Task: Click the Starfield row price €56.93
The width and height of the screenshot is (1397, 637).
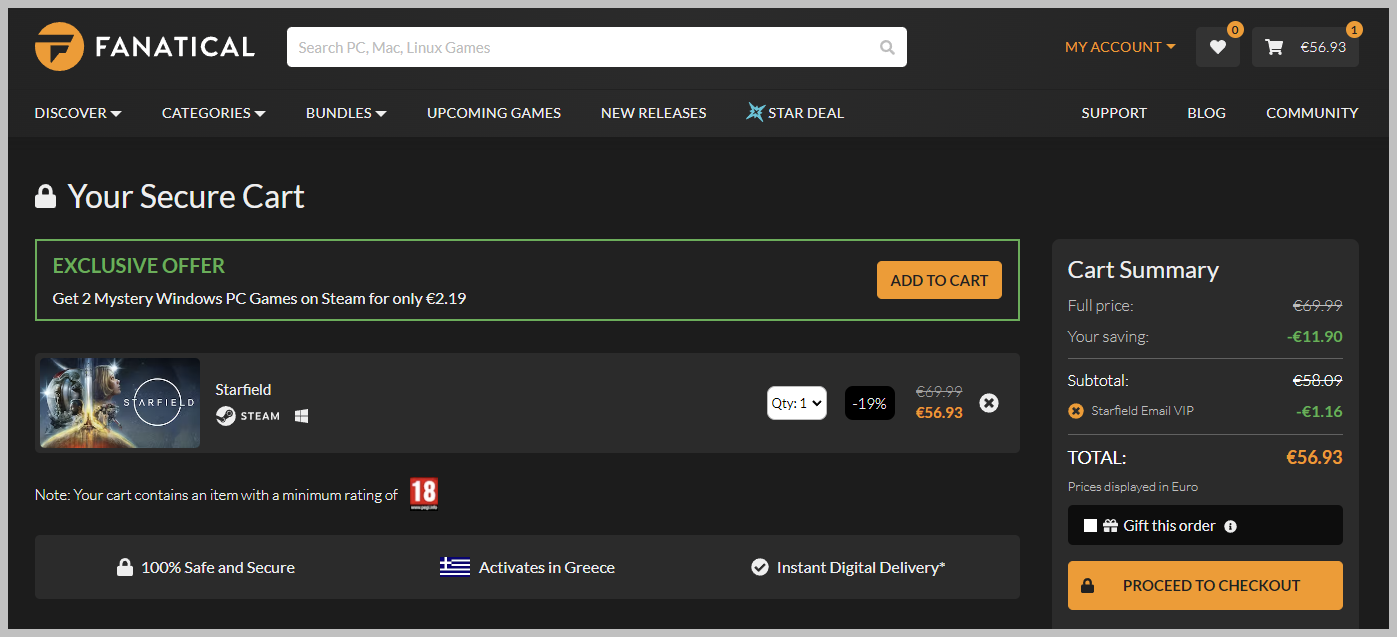Action: (x=939, y=412)
